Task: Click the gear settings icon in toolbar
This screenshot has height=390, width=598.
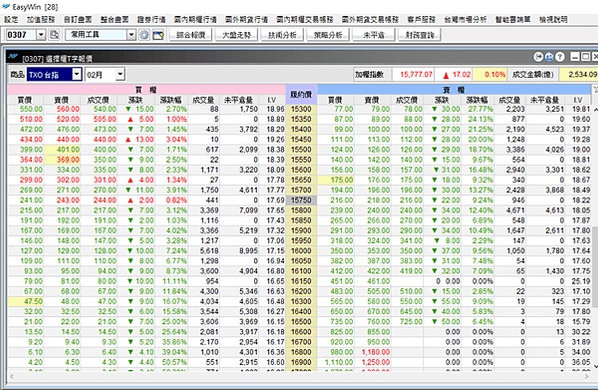Action: coord(144,35)
